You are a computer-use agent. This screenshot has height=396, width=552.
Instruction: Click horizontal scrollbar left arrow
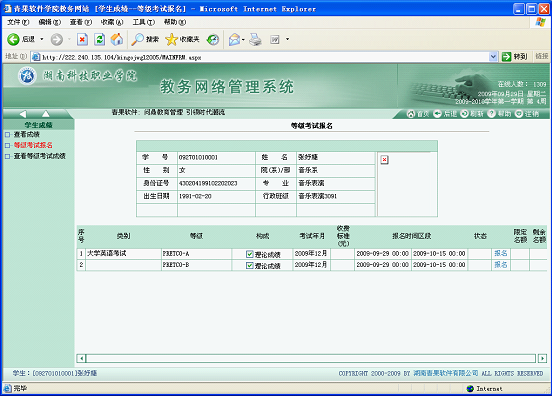[81, 358]
